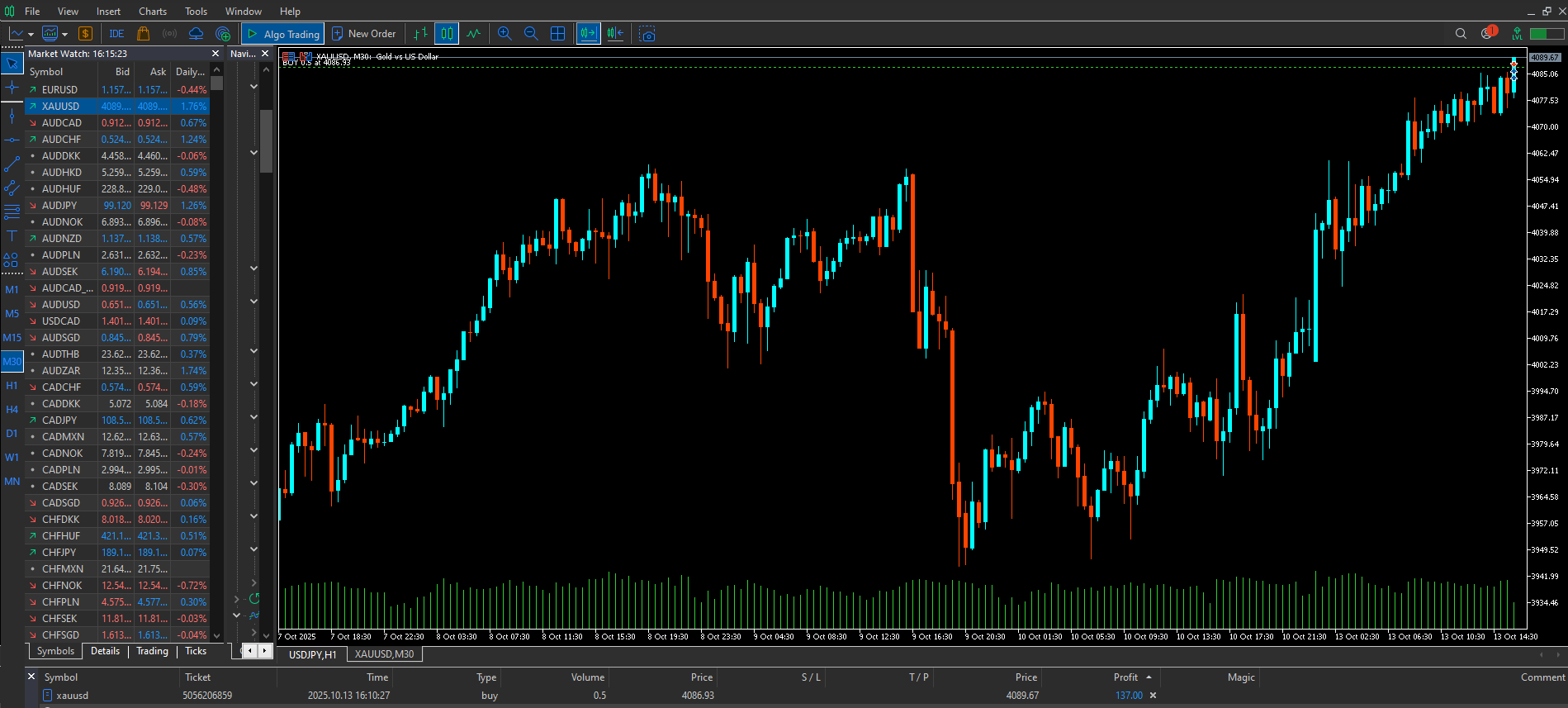Open the IDE editor button

[x=116, y=34]
